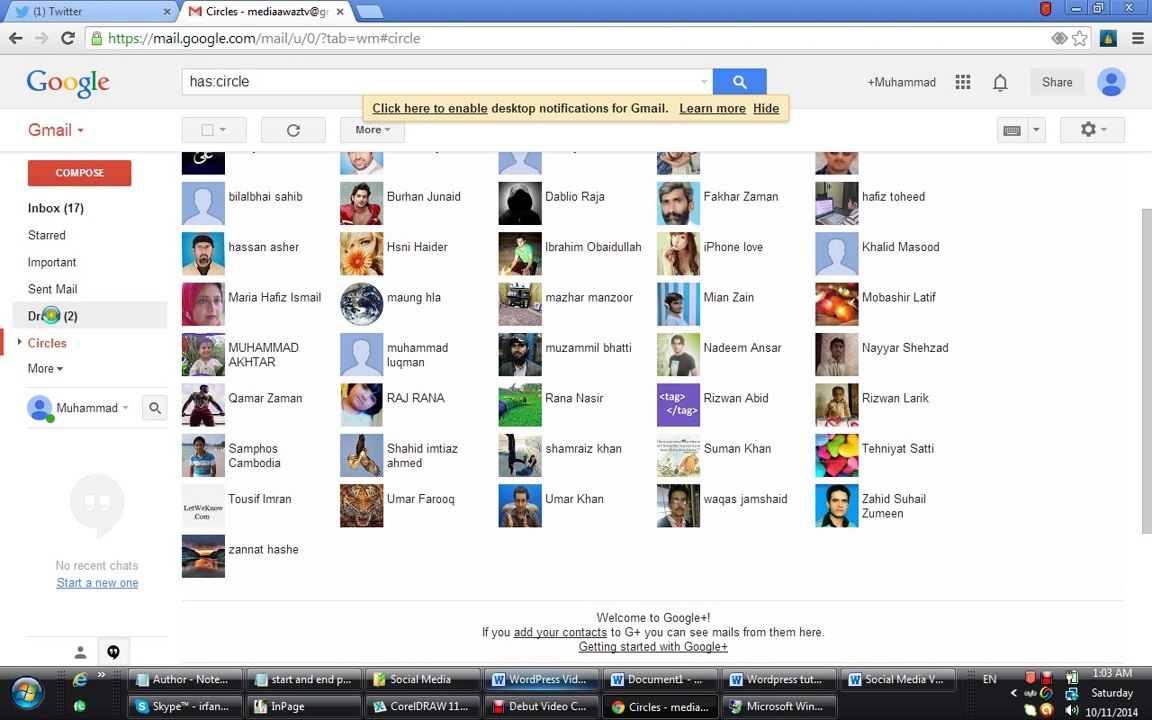This screenshot has width=1152, height=720.
Task: Click the chat search magnifier
Action: tap(155, 408)
